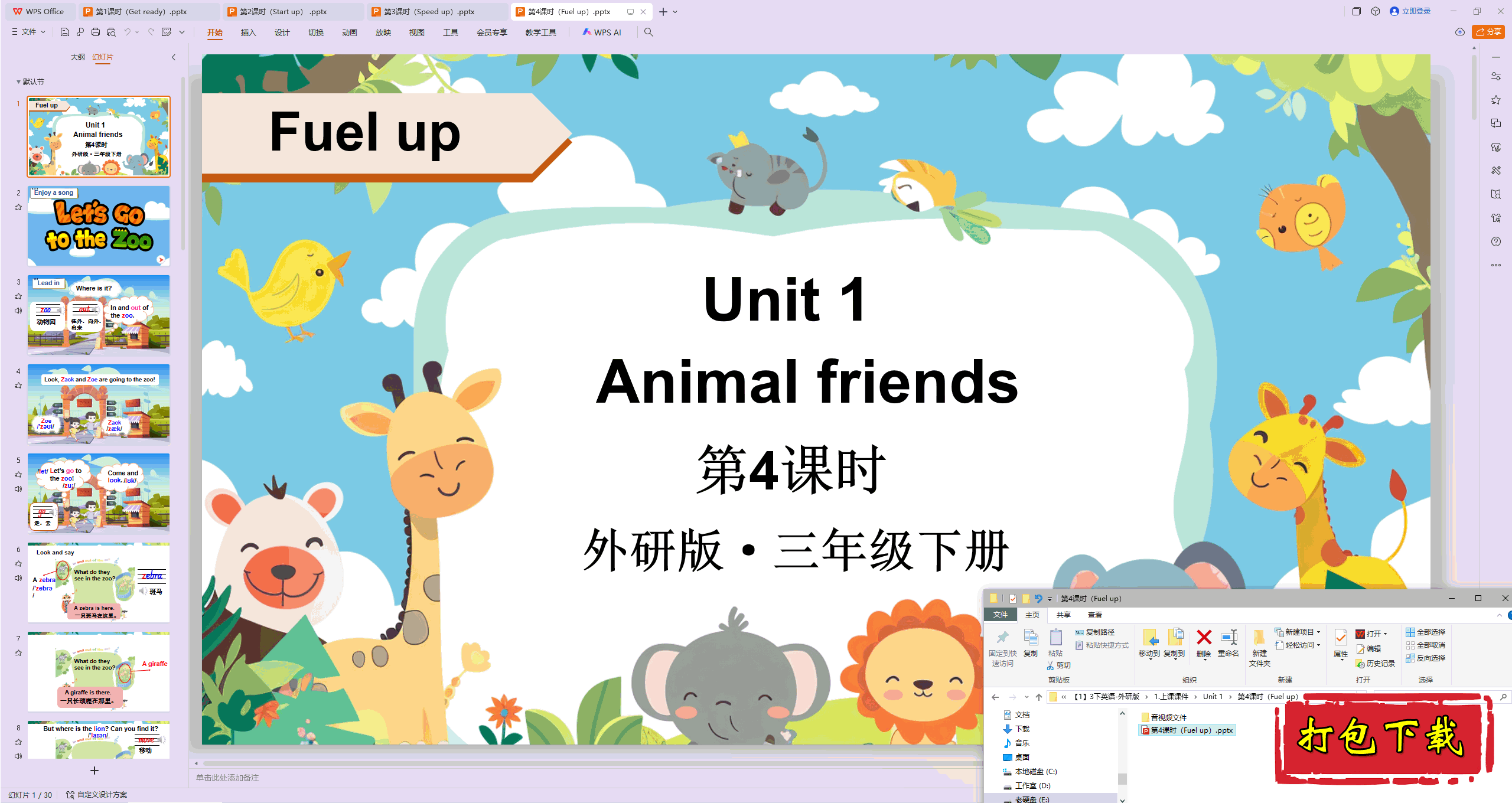Viewport: 1512px width, 803px height.
Task: Open the properties sliders icon in right sidebar
Action: (x=1496, y=76)
